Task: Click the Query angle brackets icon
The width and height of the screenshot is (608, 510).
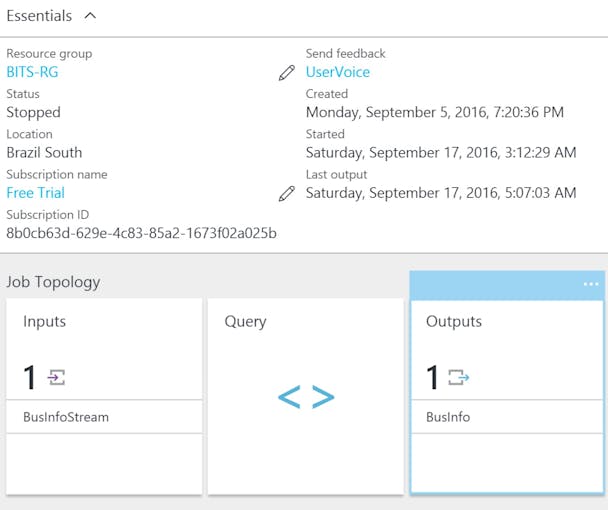Action: pos(305,398)
